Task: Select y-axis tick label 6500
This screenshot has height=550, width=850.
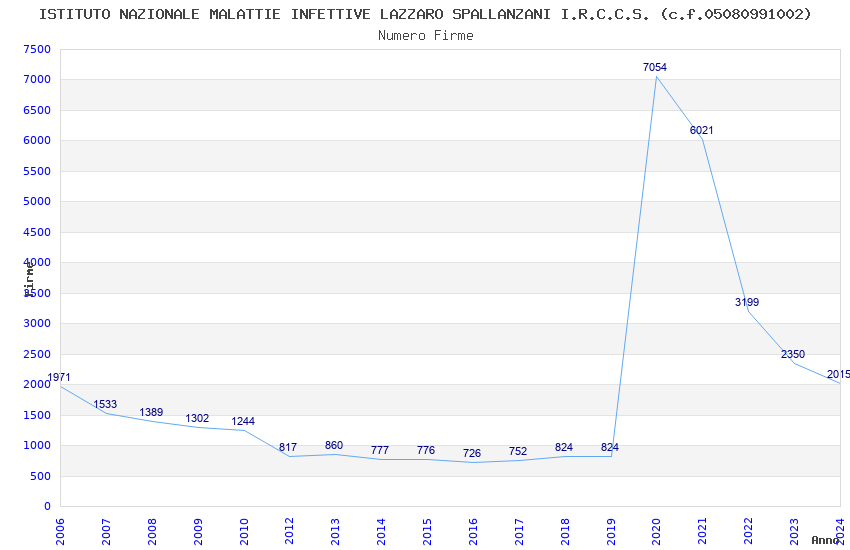Action: [x=37, y=111]
